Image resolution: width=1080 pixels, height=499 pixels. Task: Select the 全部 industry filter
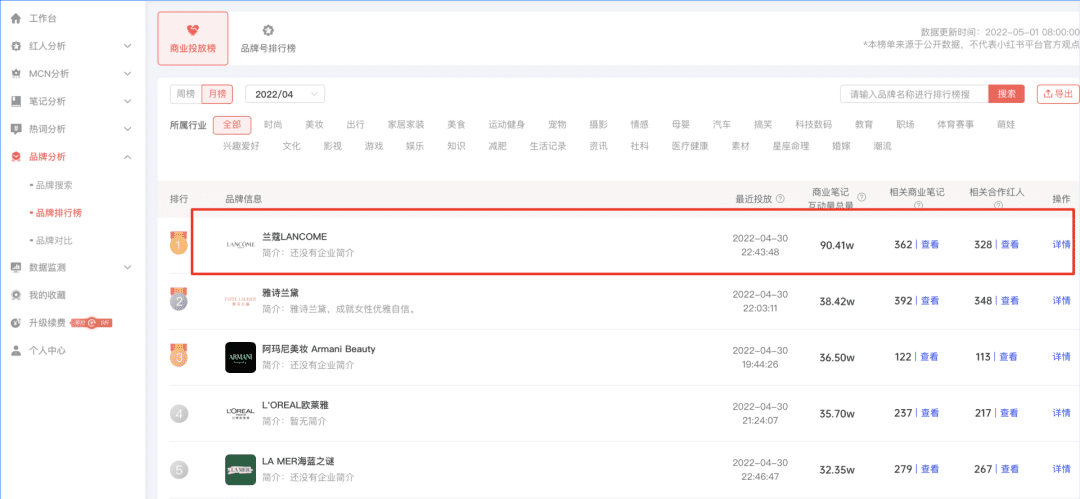click(x=232, y=125)
